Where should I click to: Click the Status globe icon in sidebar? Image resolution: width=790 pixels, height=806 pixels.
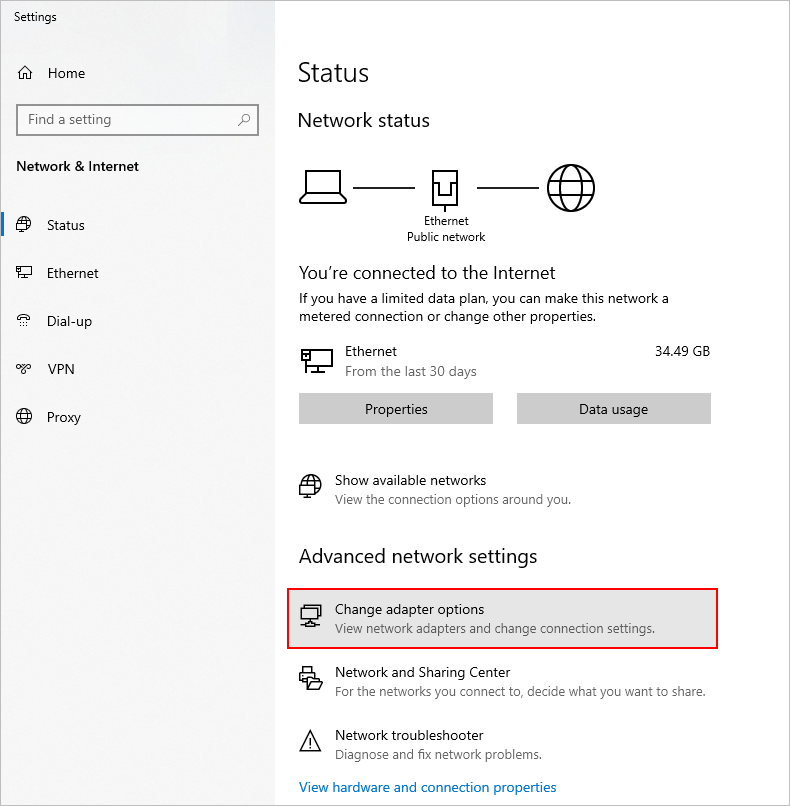click(24, 225)
